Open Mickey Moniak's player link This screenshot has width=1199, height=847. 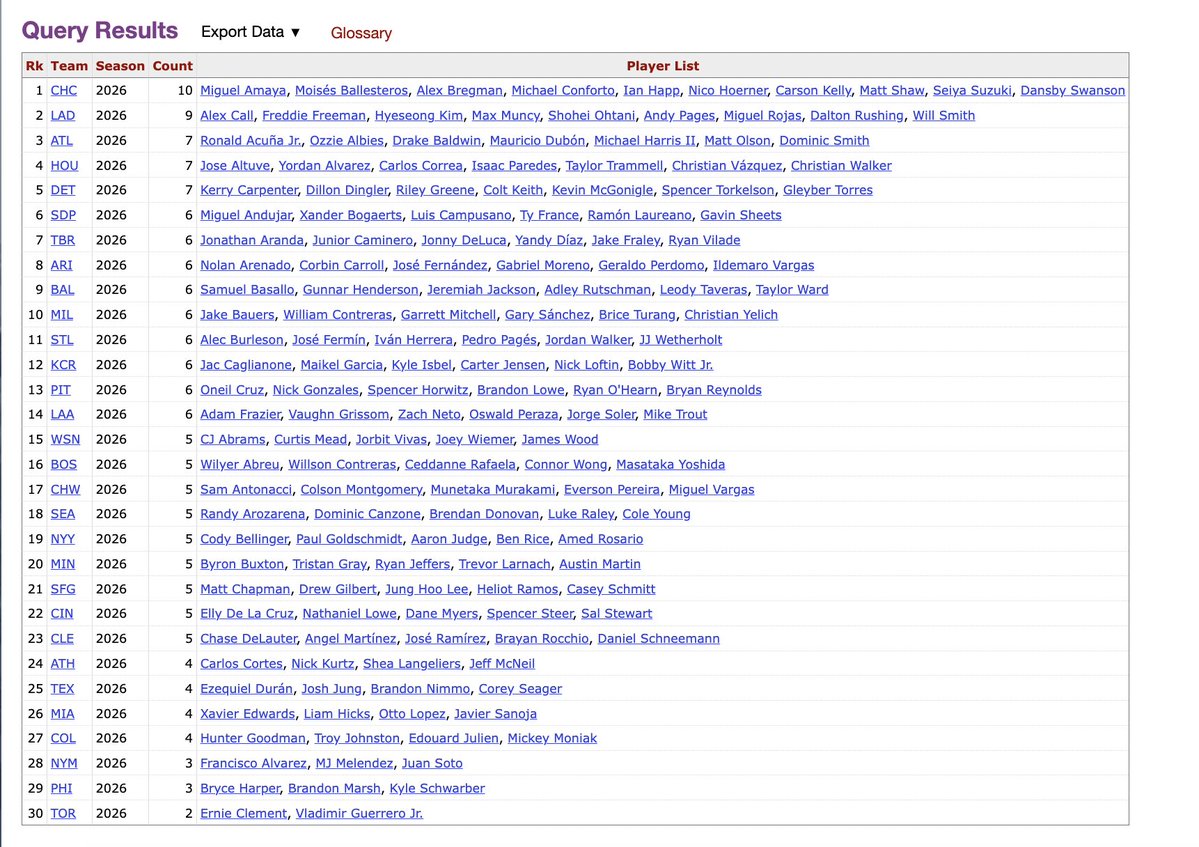(552, 738)
